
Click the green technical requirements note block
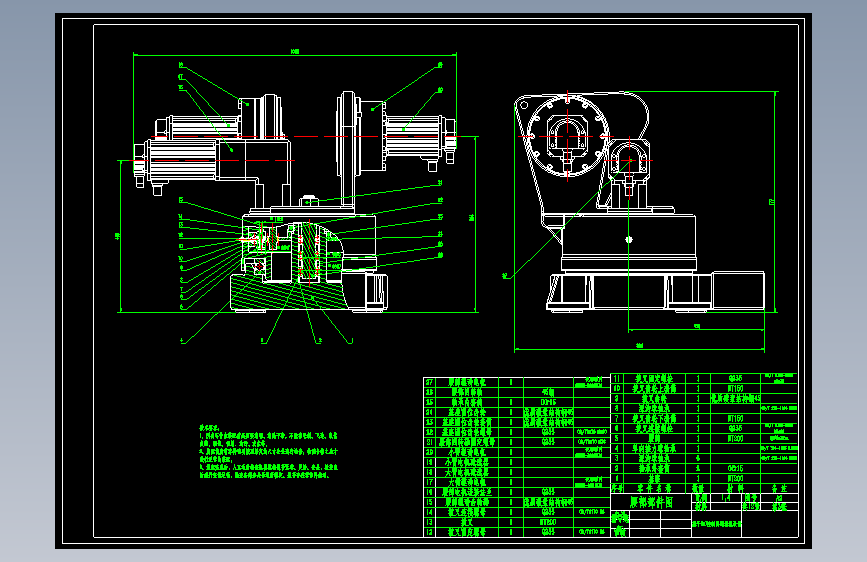click(x=268, y=452)
